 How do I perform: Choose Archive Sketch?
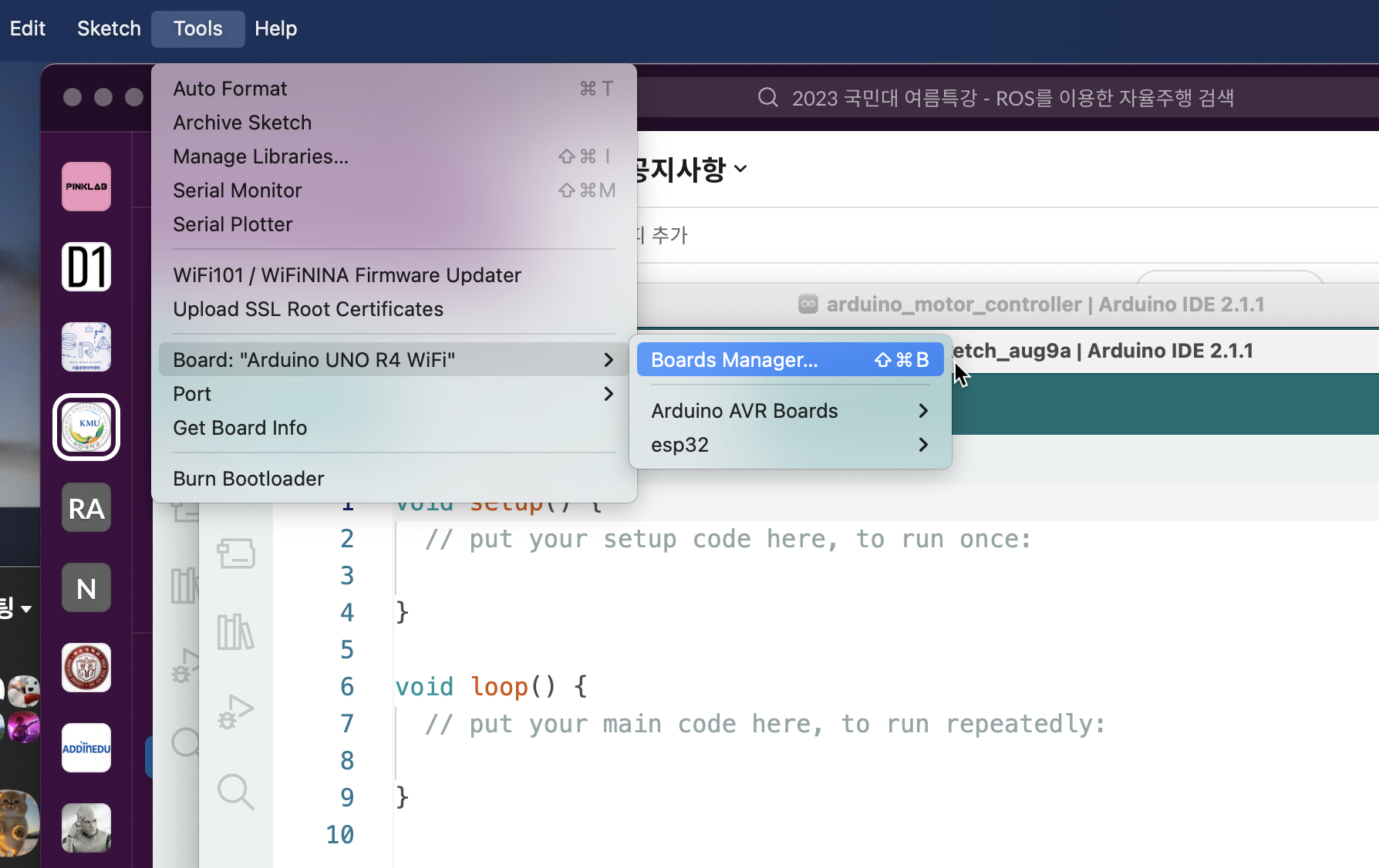coord(394,123)
